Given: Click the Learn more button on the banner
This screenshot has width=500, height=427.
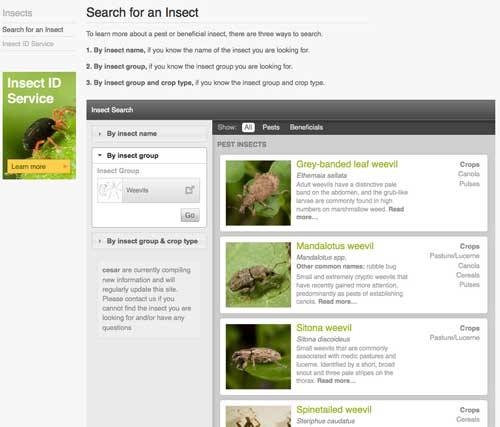Looking at the screenshot, I should [39, 166].
